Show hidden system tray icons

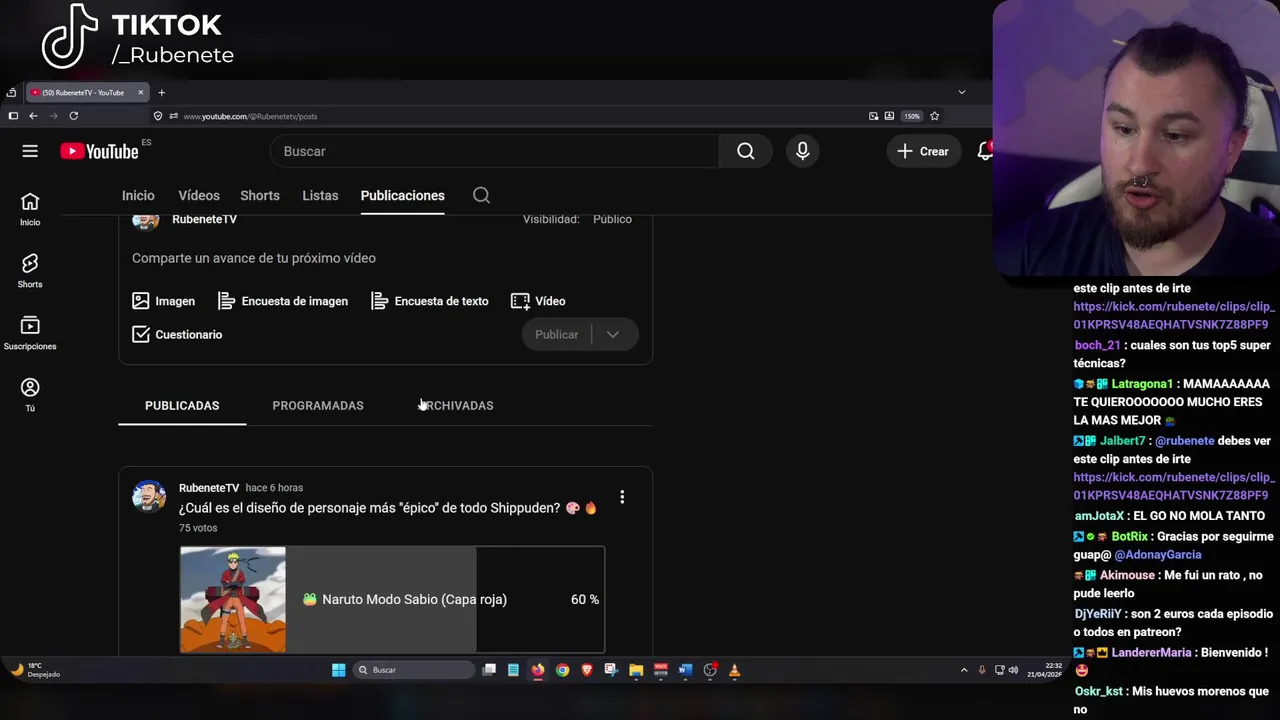tap(964, 670)
